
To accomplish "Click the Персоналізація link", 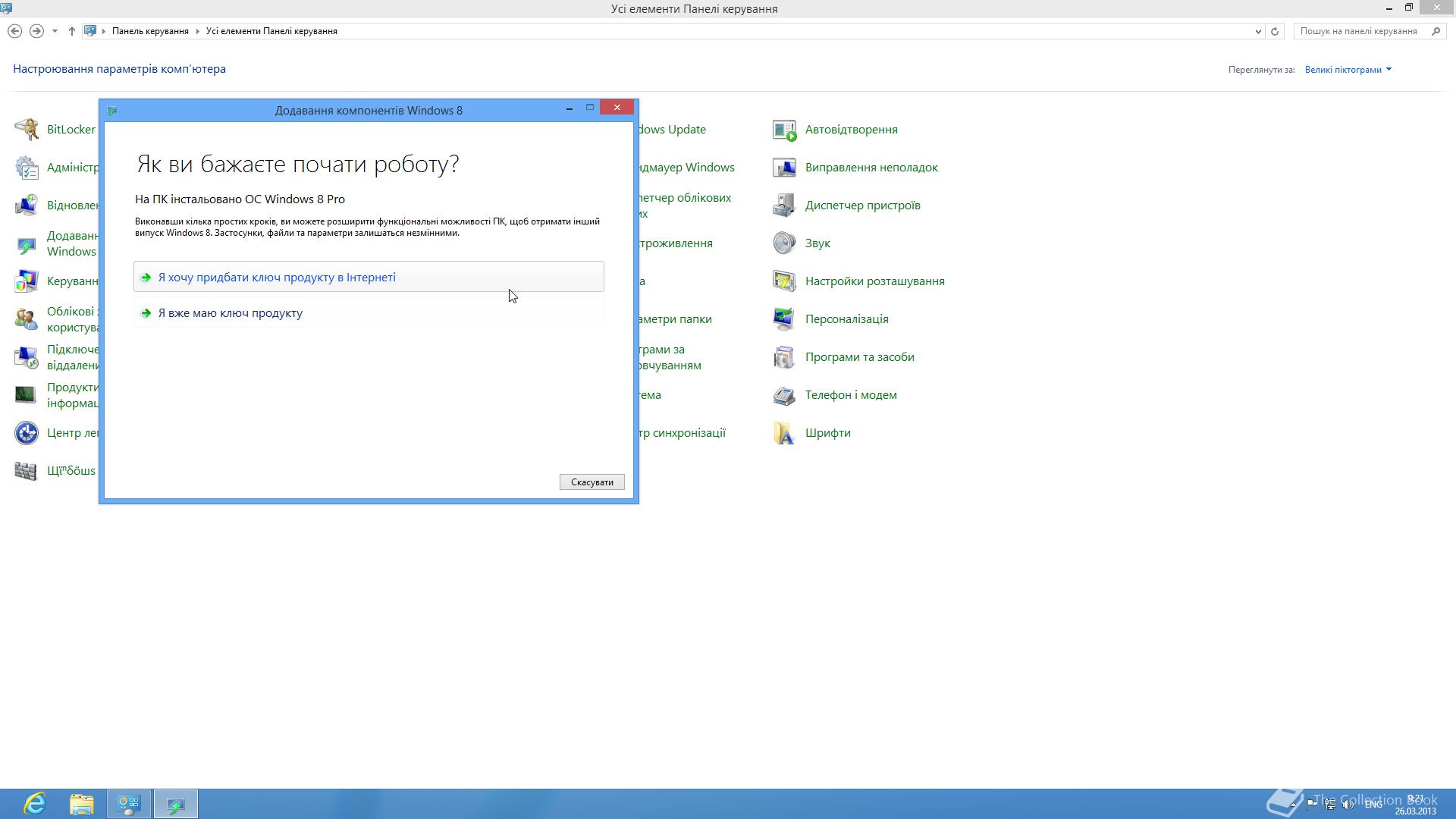I will pos(846,319).
